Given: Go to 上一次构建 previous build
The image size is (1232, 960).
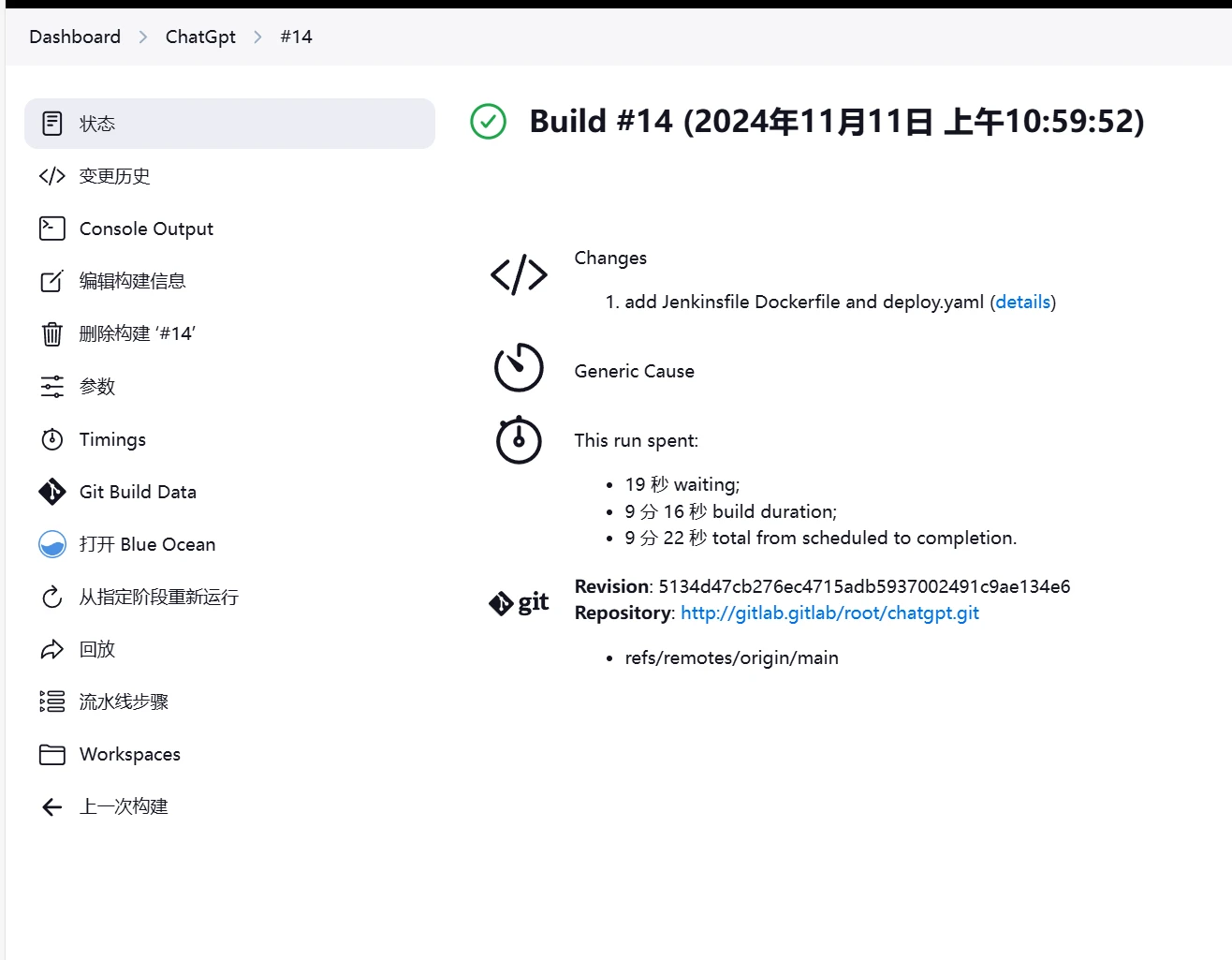Looking at the screenshot, I should click(124, 806).
